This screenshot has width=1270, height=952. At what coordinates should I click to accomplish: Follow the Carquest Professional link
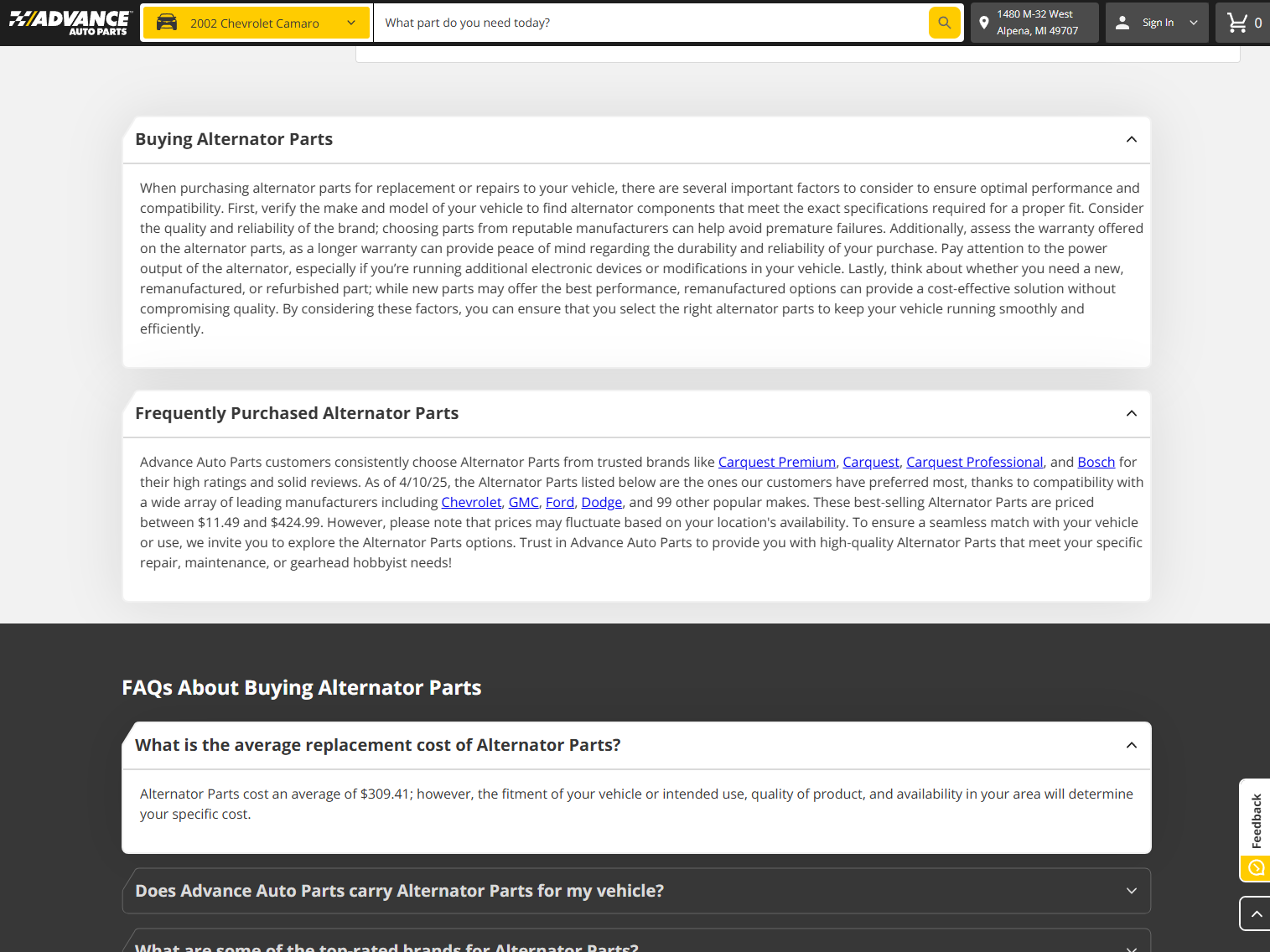coord(975,462)
